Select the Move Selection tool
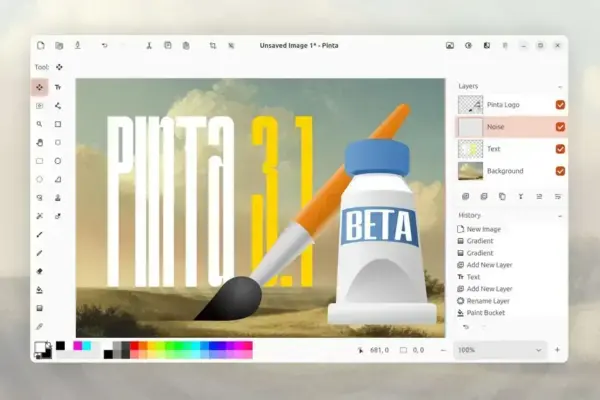The width and height of the screenshot is (600, 400). [x=39, y=106]
